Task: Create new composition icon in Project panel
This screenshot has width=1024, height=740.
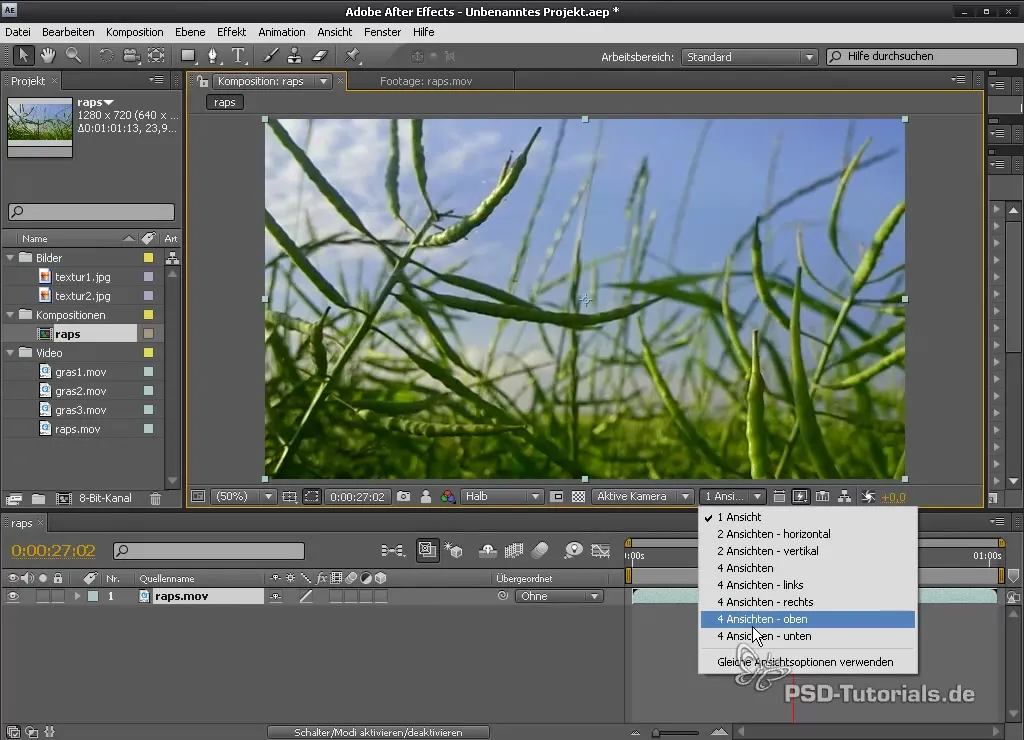Action: 63,498
